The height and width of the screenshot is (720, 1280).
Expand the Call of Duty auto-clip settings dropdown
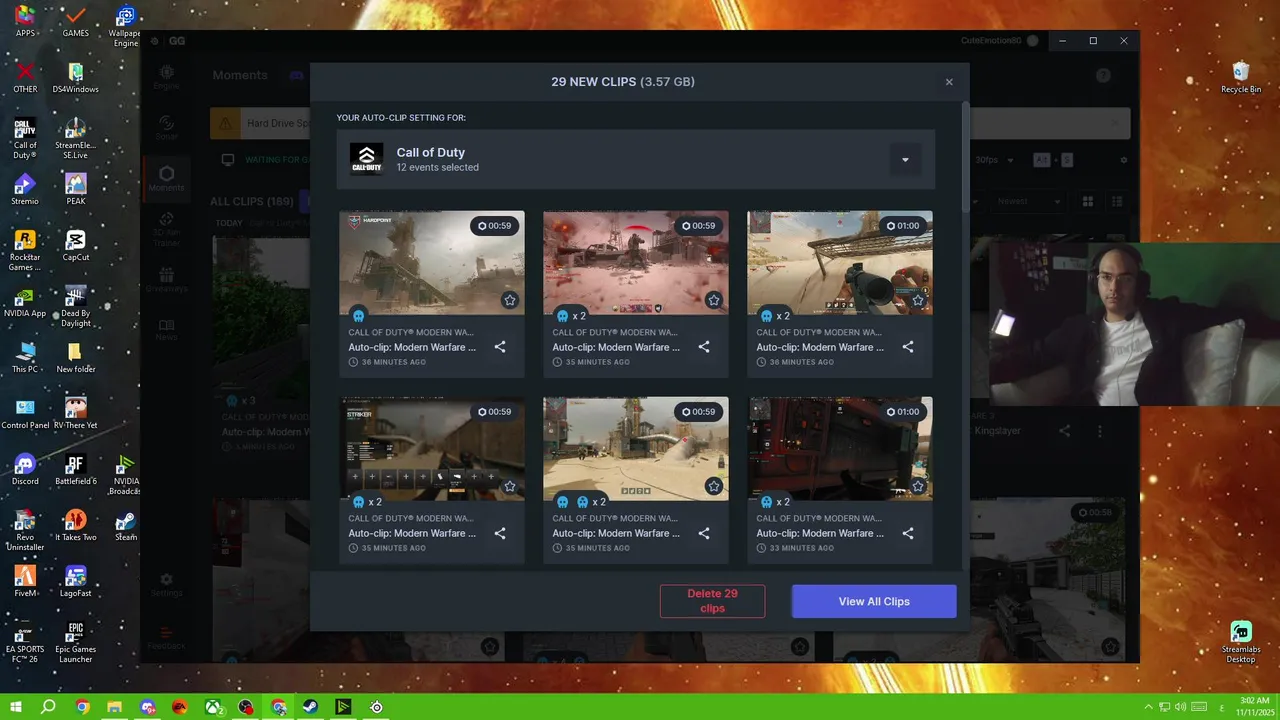click(x=905, y=160)
